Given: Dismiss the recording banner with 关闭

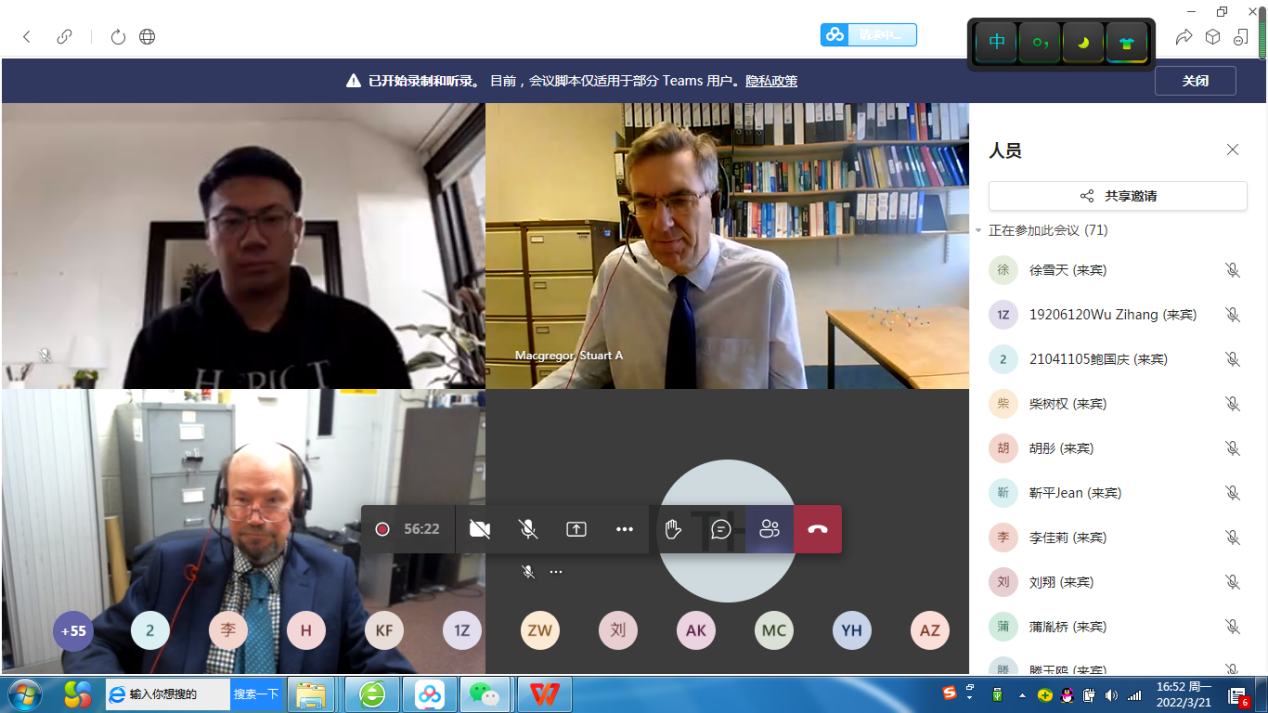Looking at the screenshot, I should coord(1195,81).
